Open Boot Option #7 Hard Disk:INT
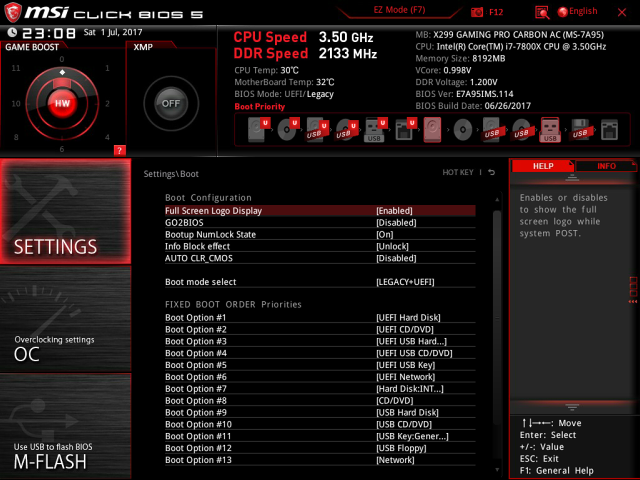Viewport: 640px width, 480px height. click(x=320, y=388)
